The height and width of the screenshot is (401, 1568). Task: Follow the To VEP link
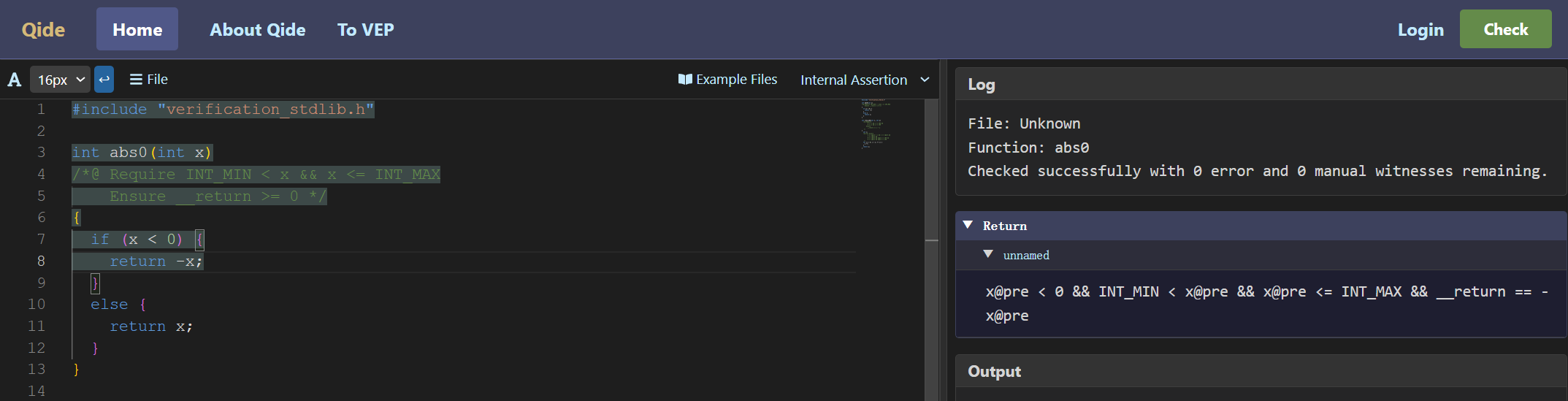coord(365,30)
